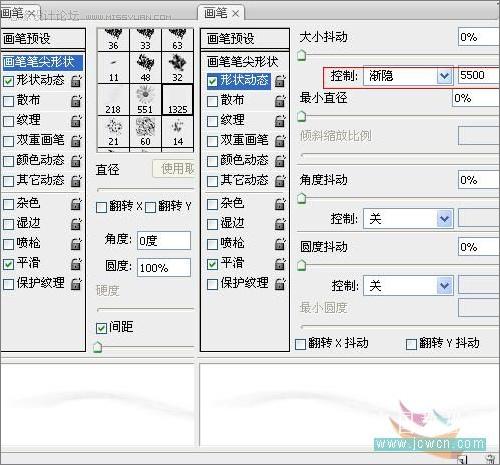The image size is (500, 465).
Task: Enable 翻转 Y 抖动 checkbox
Action: [x=411, y=344]
